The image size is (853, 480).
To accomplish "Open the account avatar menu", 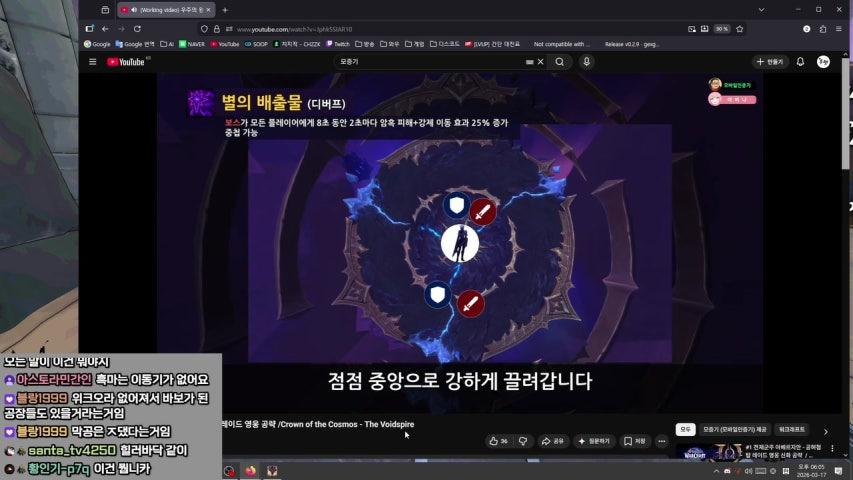I will tap(823, 62).
